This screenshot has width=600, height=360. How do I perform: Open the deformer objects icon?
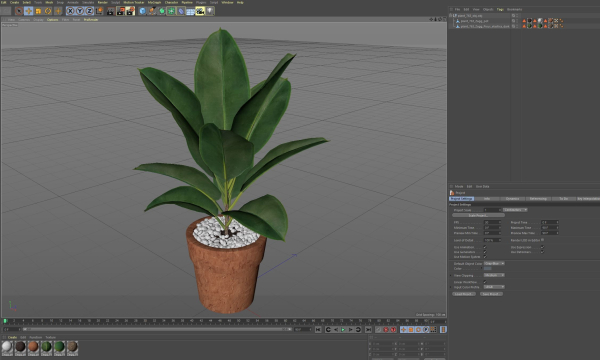pos(181,11)
